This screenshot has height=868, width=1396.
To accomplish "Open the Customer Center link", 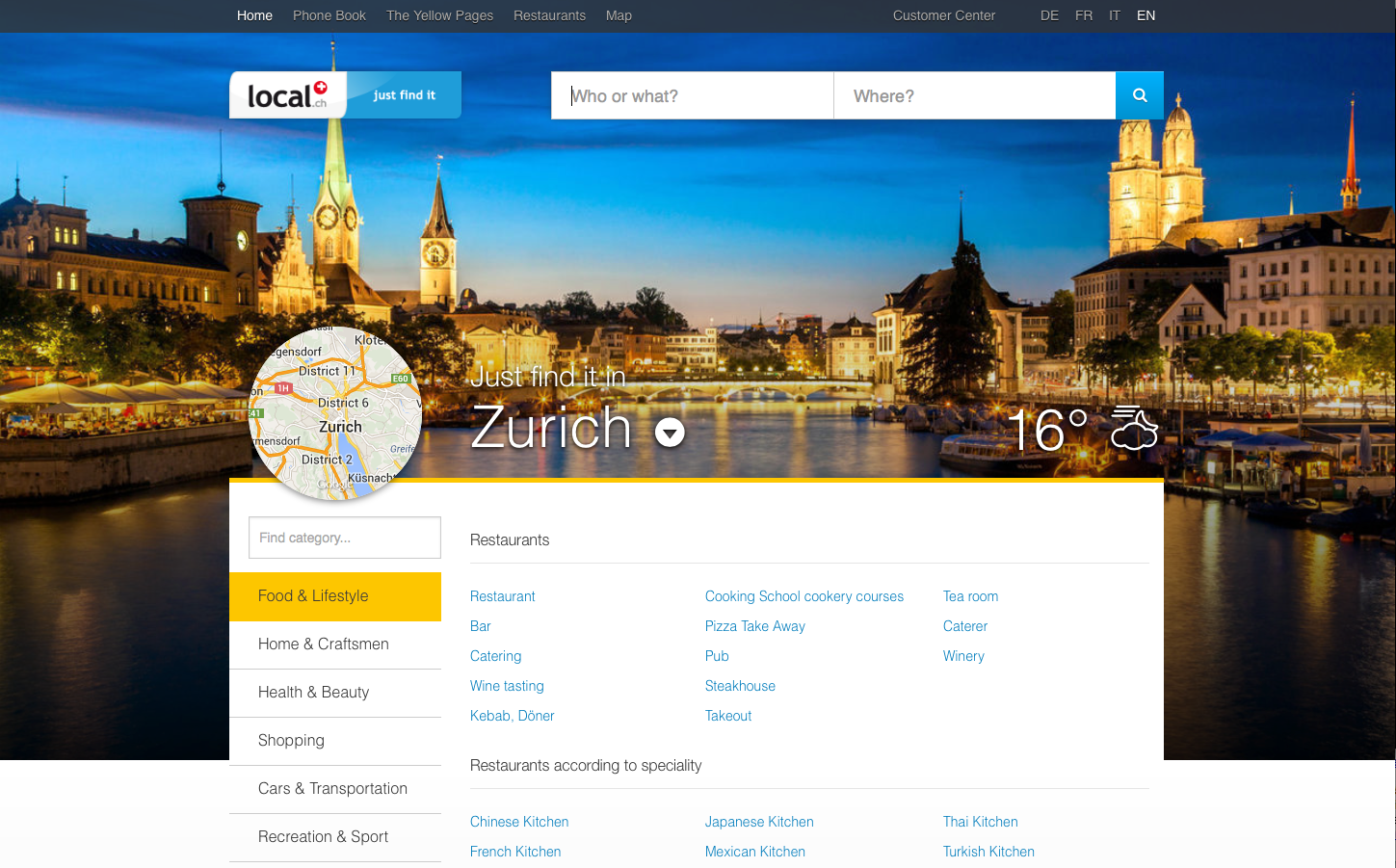I will [x=943, y=15].
